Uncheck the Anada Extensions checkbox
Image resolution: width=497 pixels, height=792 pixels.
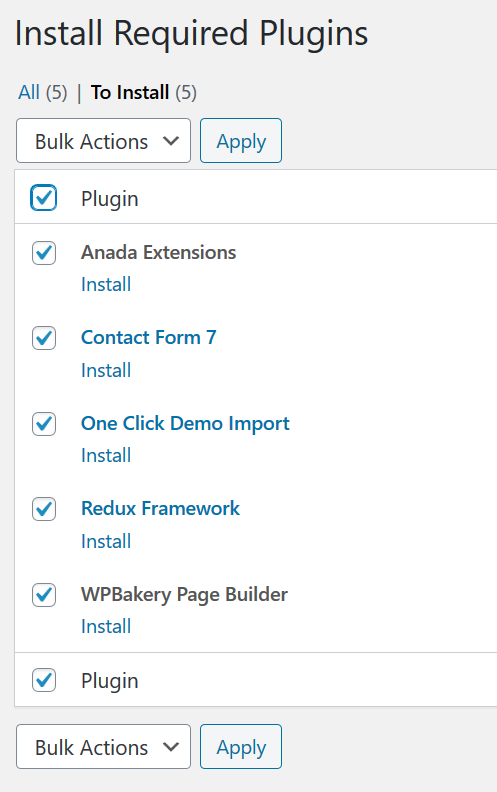(44, 253)
